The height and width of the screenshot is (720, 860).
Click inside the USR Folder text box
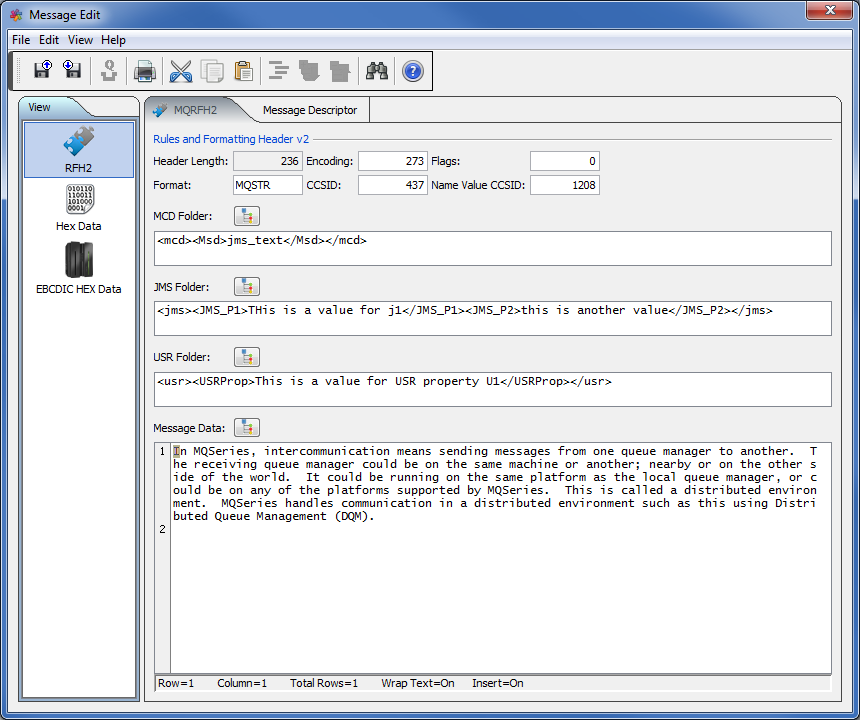pyautogui.click(x=493, y=389)
